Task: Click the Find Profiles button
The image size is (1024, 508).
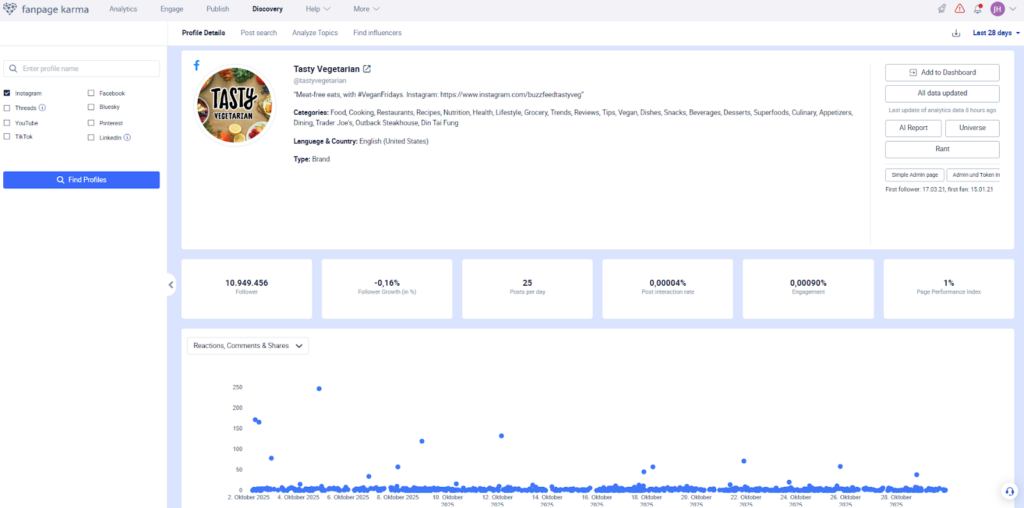Action: [81, 180]
